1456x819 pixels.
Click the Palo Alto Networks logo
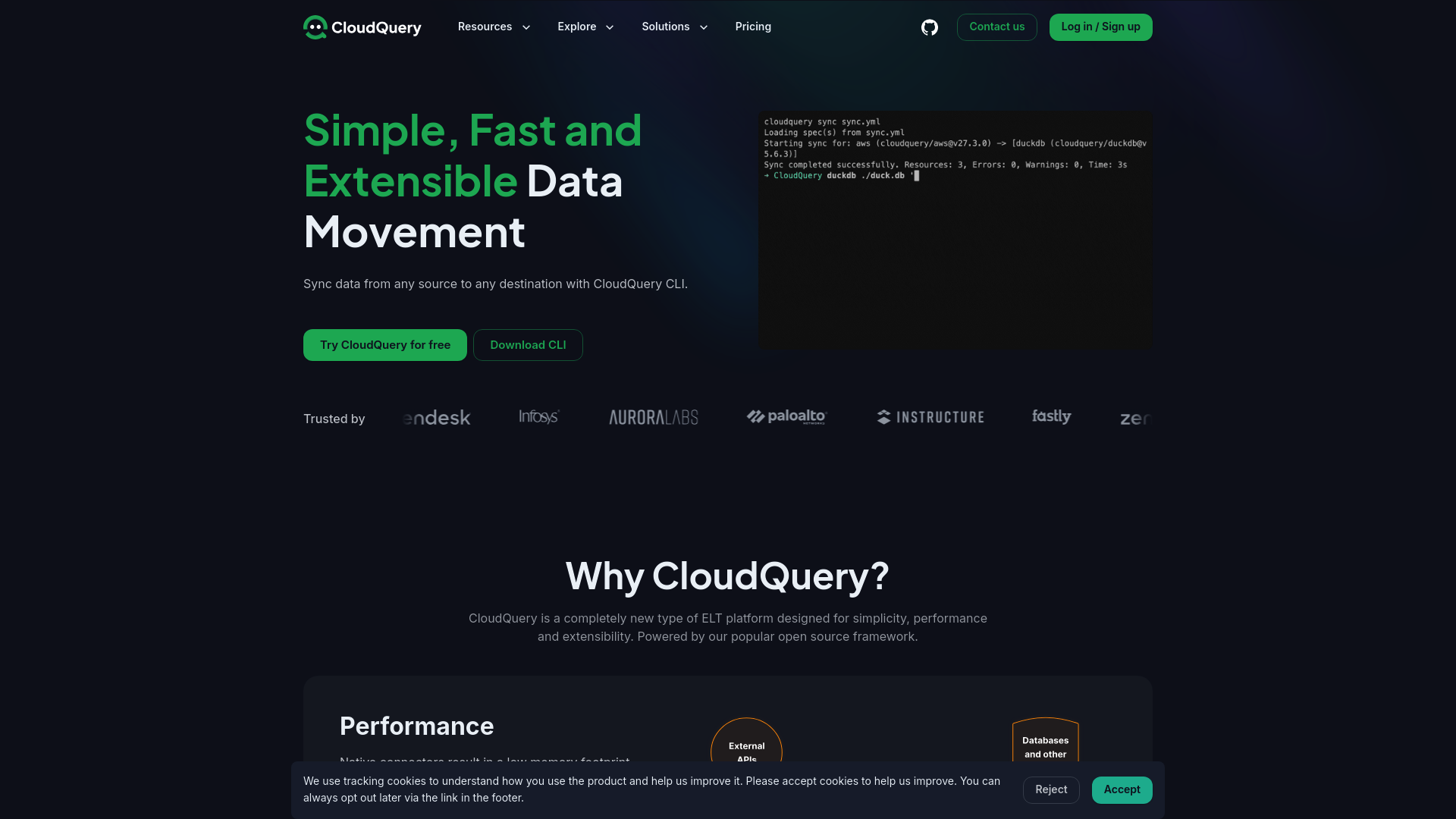787,417
